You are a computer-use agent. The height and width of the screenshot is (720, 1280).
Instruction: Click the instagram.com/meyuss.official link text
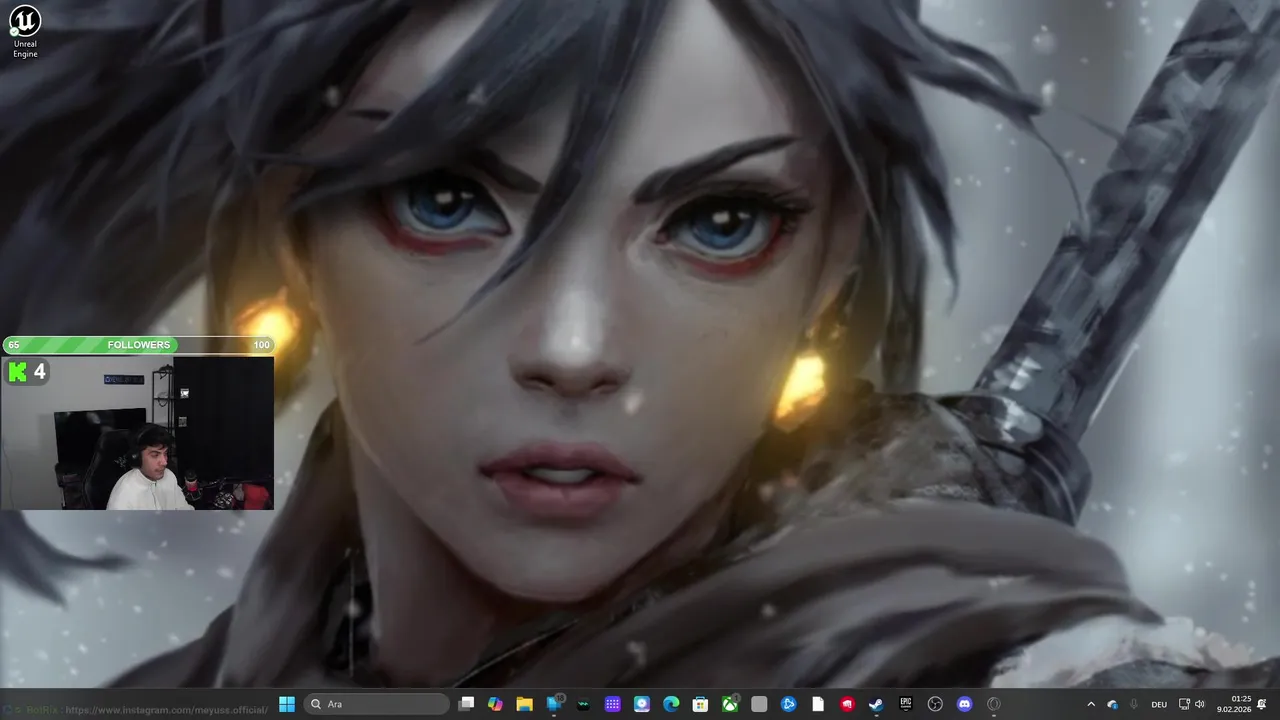click(166, 710)
